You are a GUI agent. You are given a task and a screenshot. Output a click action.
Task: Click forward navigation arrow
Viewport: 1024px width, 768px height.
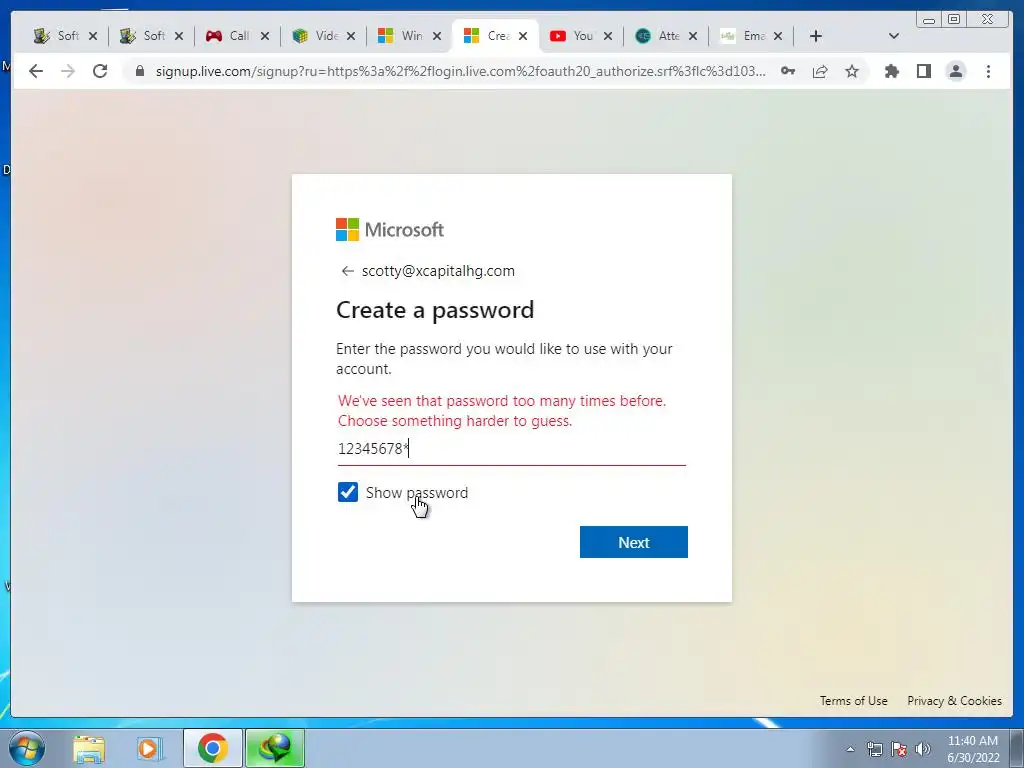tap(67, 71)
